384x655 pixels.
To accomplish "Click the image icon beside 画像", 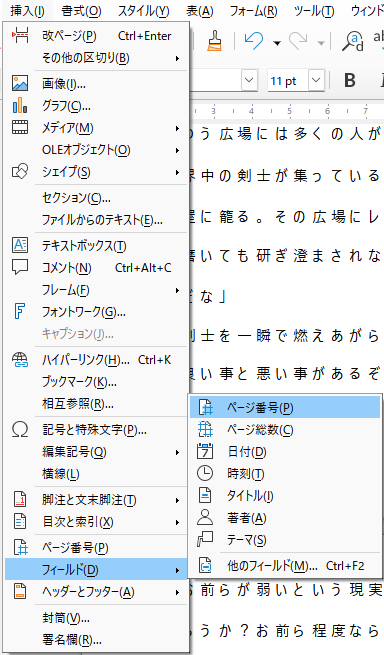I will click(20, 84).
